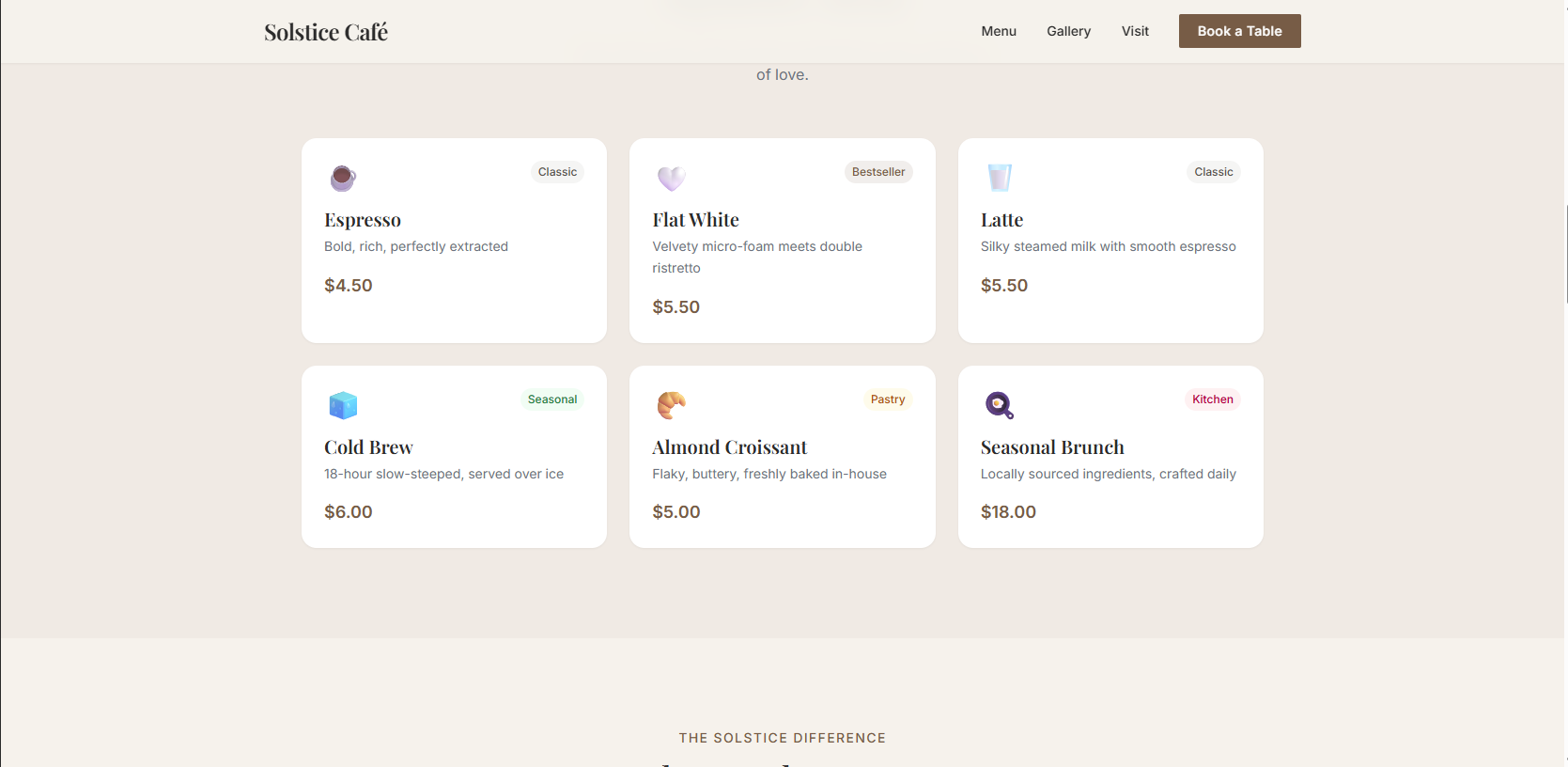Click the Classic badge on Espresso card
The image size is (1568, 767).
point(557,172)
